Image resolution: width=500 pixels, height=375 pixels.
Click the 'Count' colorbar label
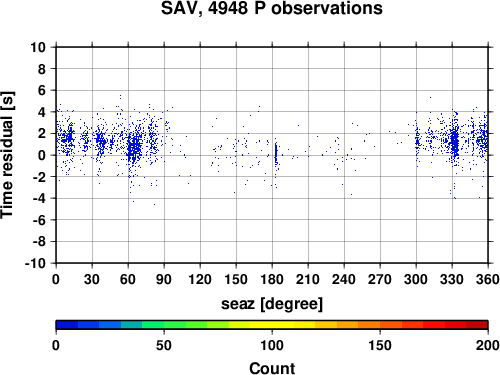pos(272,368)
